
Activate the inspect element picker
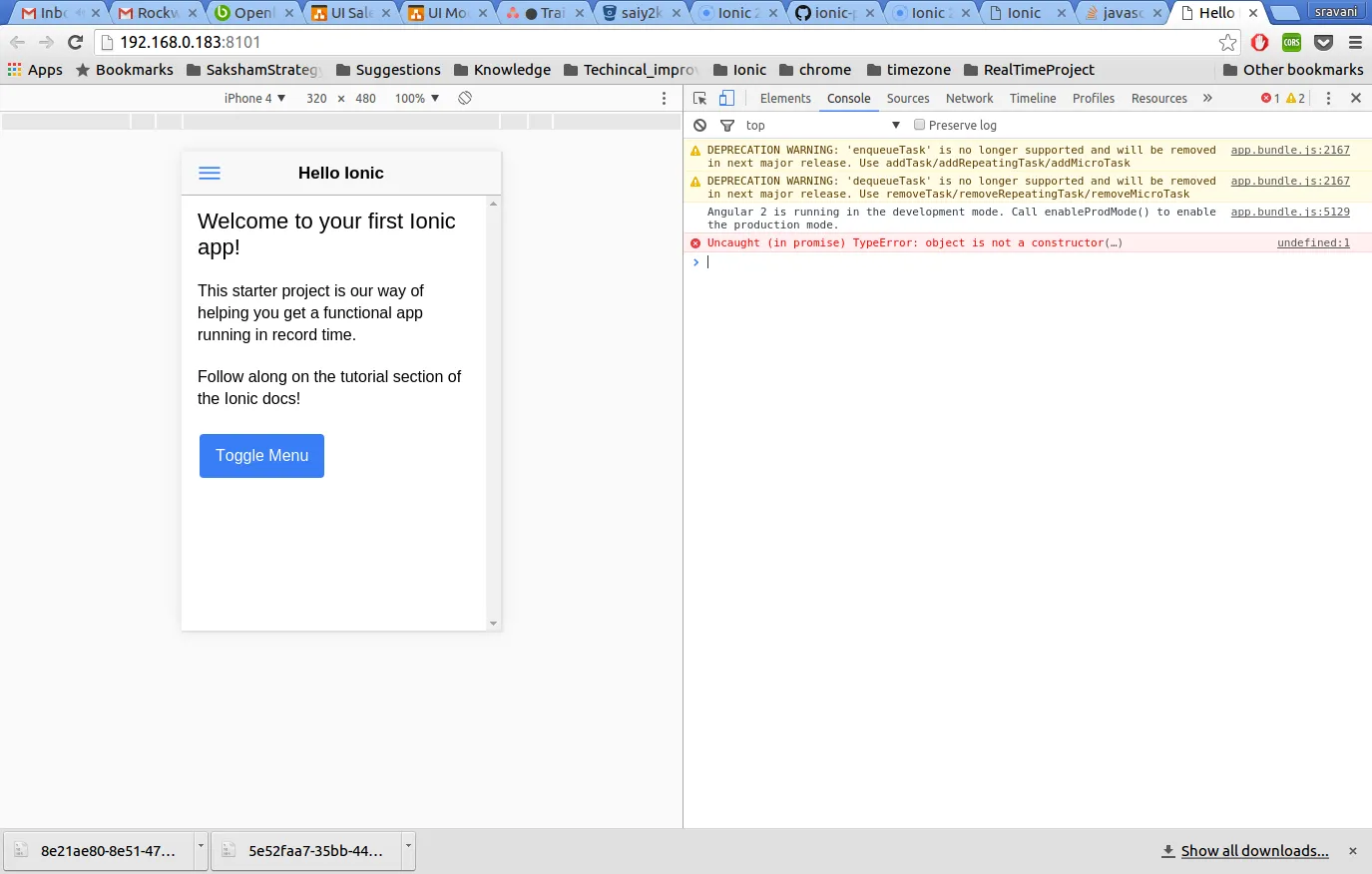pyautogui.click(x=700, y=98)
